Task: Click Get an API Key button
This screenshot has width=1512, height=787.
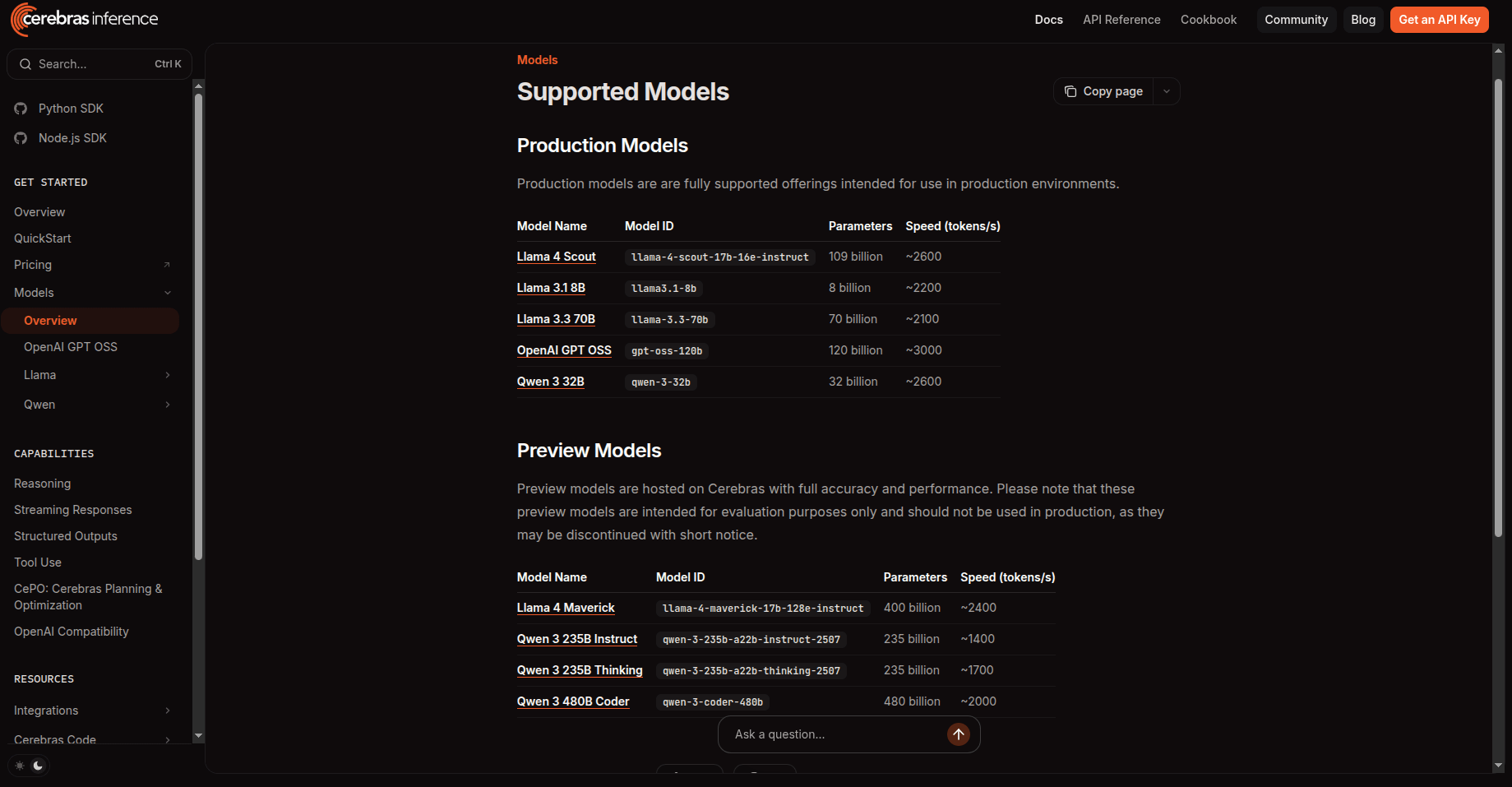Action: (x=1440, y=20)
